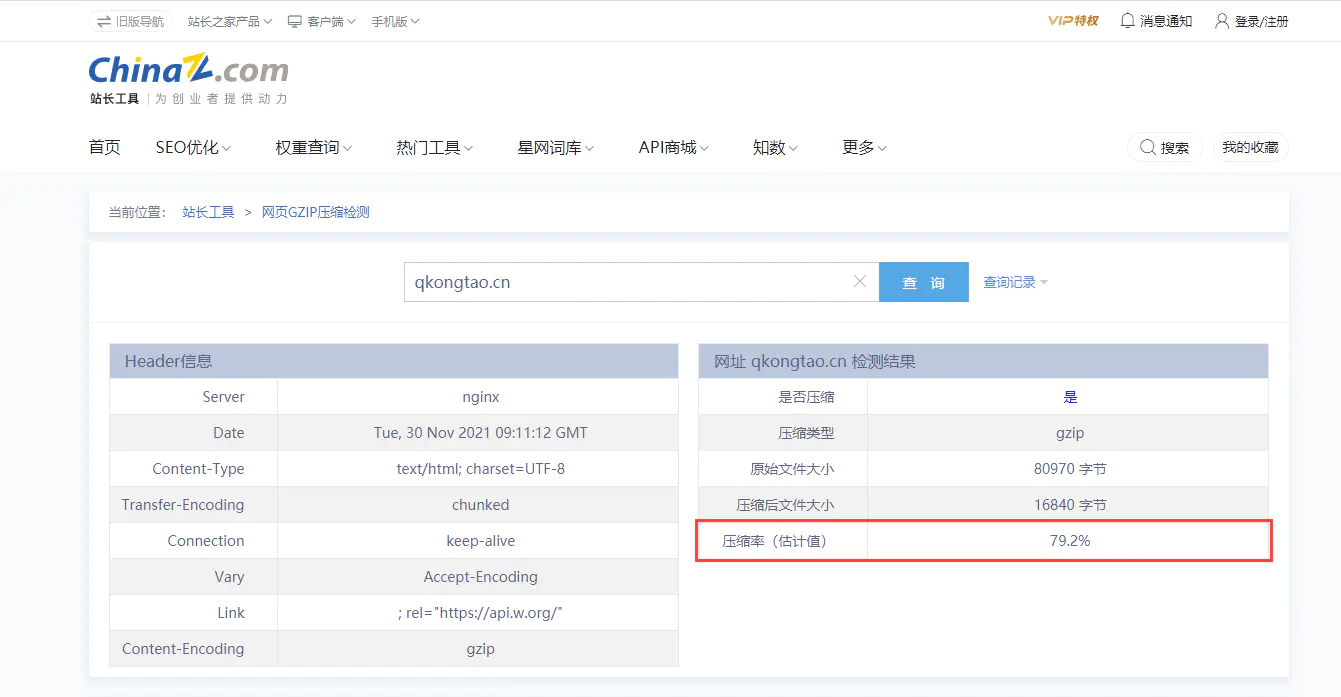Click the gzip value in Content-Encoding row
This screenshot has width=1341, height=697.
[x=481, y=649]
